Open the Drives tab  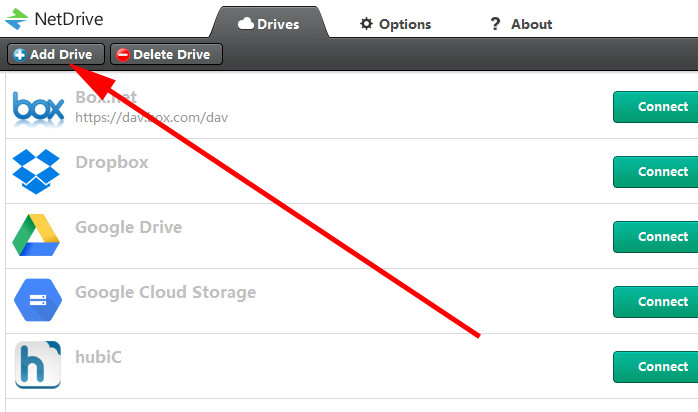click(x=270, y=24)
